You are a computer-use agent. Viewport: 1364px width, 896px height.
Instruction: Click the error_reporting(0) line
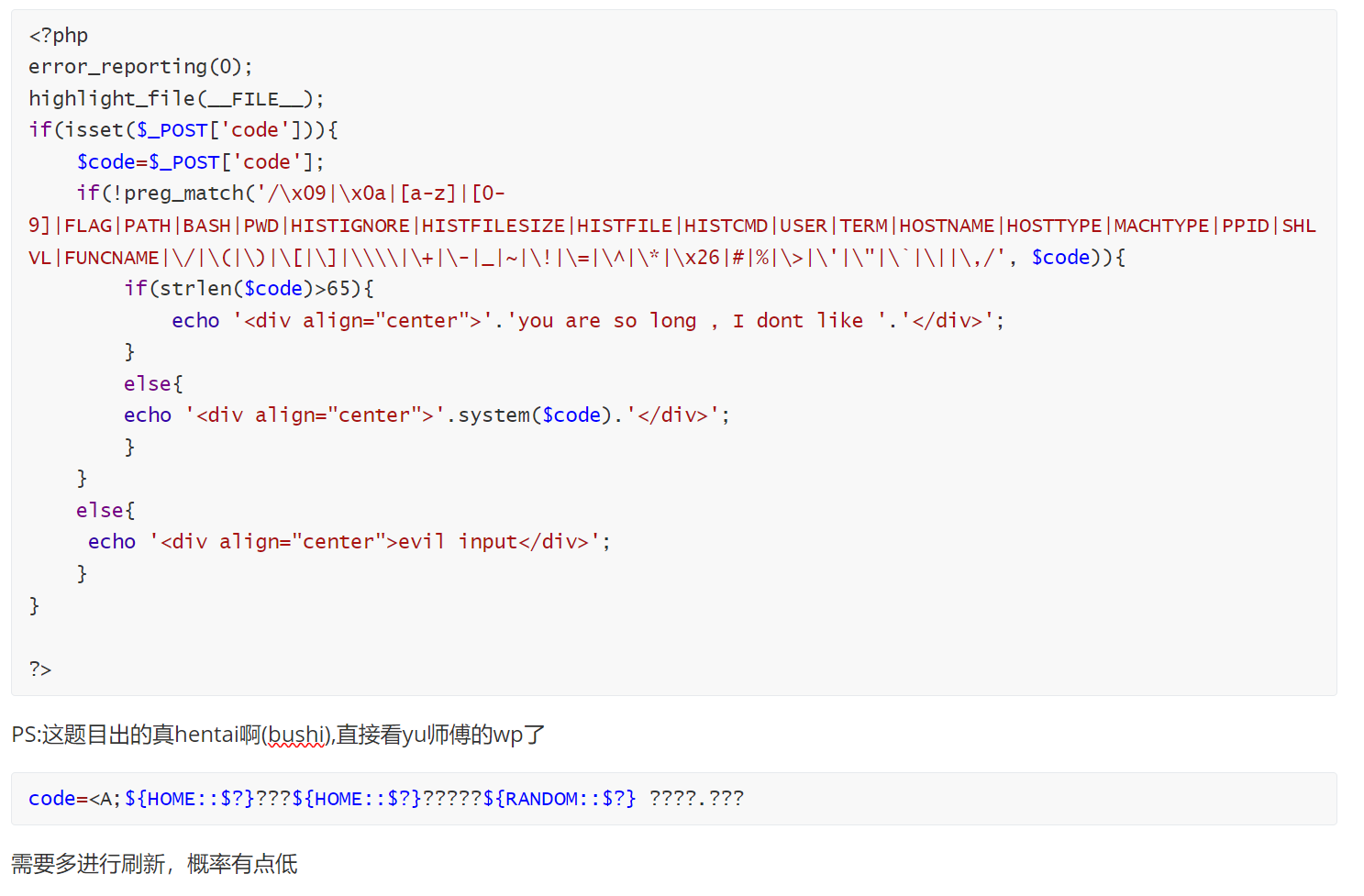[x=139, y=67]
